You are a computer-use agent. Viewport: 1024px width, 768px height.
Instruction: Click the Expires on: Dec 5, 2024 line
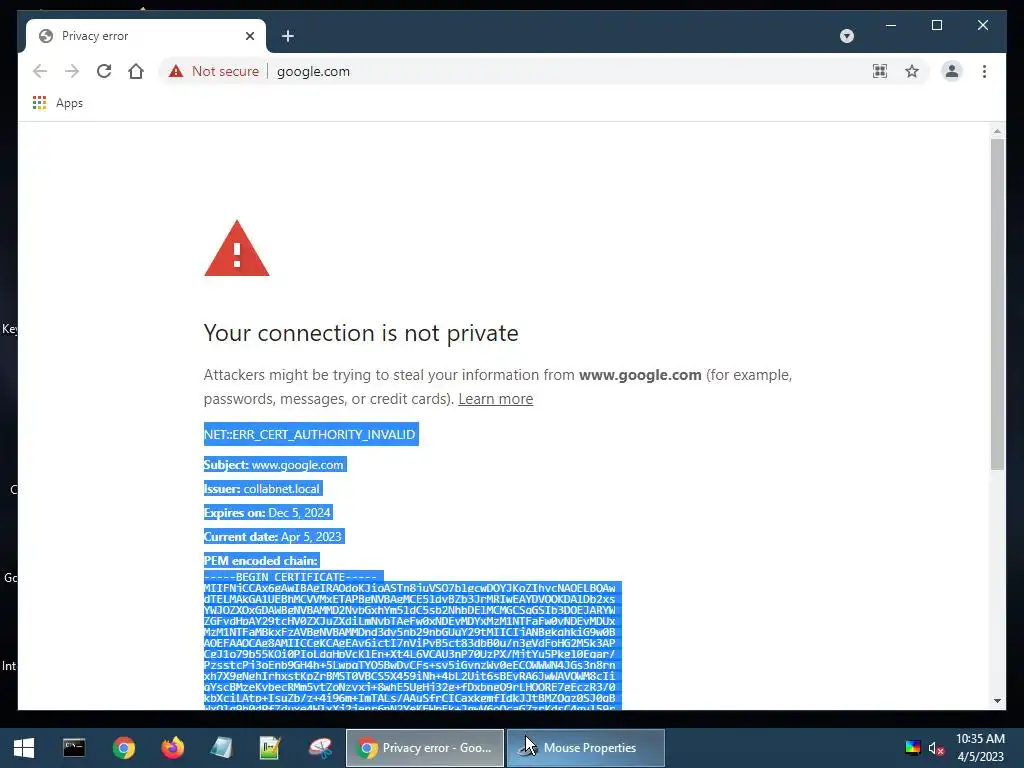(x=268, y=513)
